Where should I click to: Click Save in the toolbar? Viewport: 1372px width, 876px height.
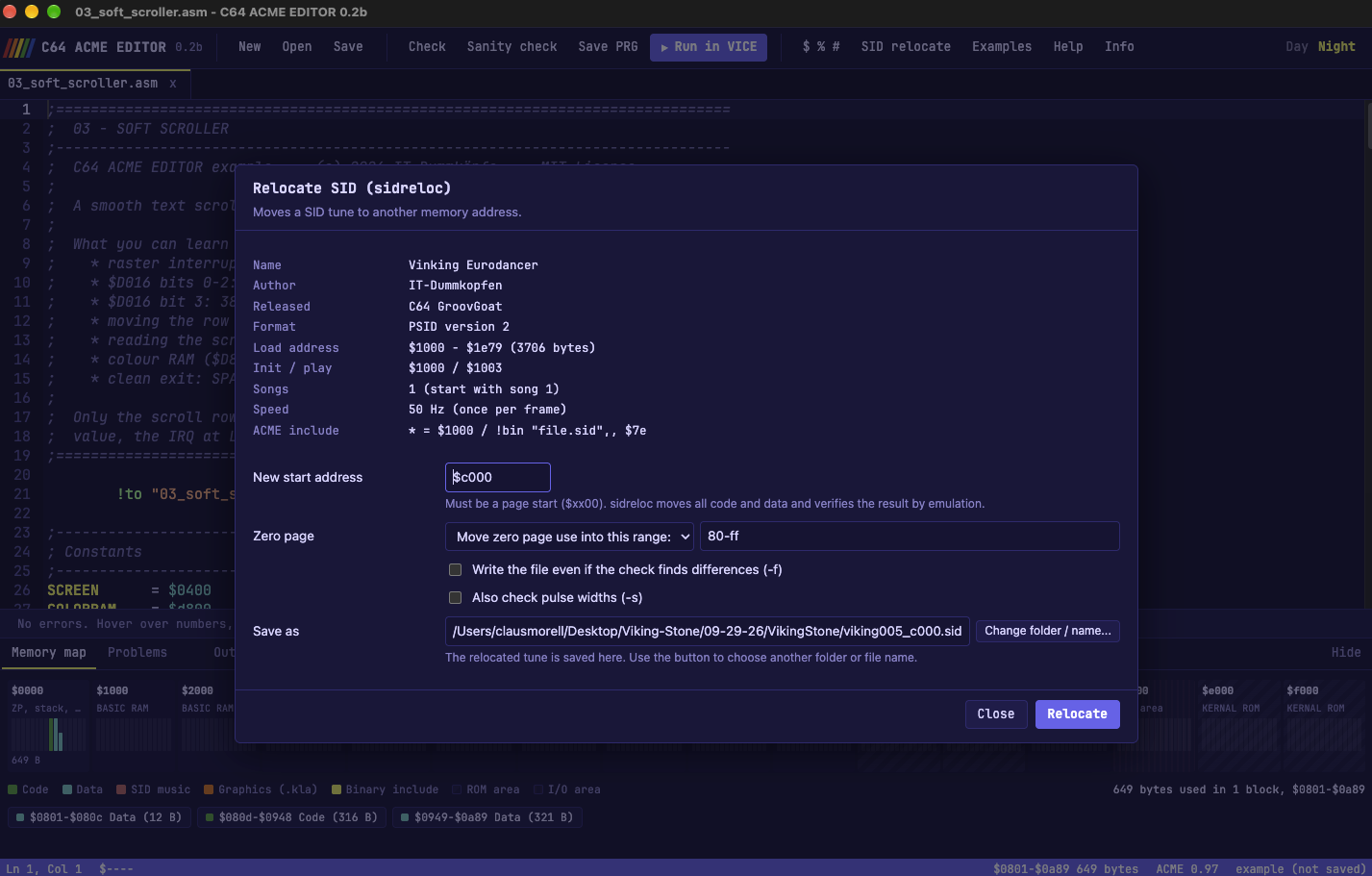pyautogui.click(x=348, y=47)
